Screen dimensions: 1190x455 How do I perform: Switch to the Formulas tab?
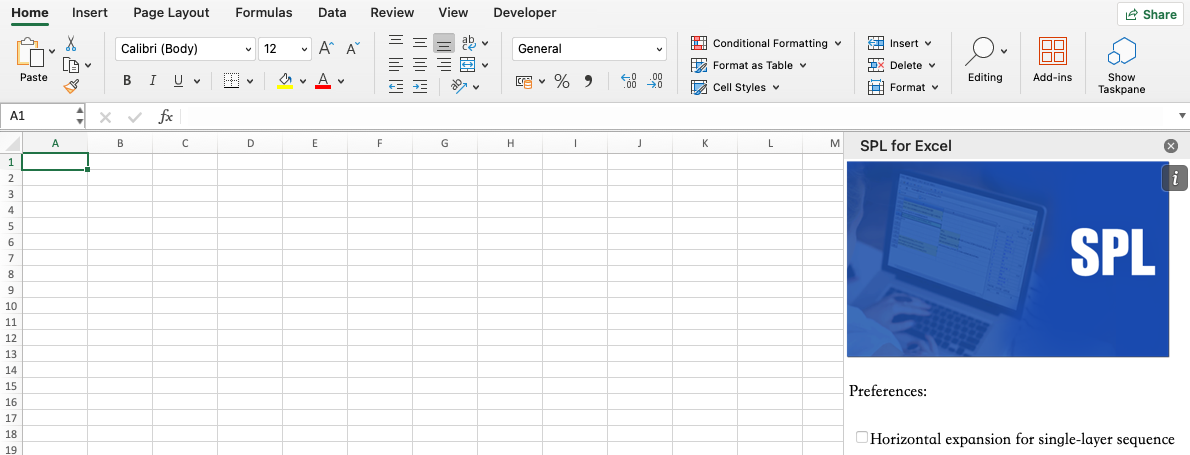(x=264, y=13)
